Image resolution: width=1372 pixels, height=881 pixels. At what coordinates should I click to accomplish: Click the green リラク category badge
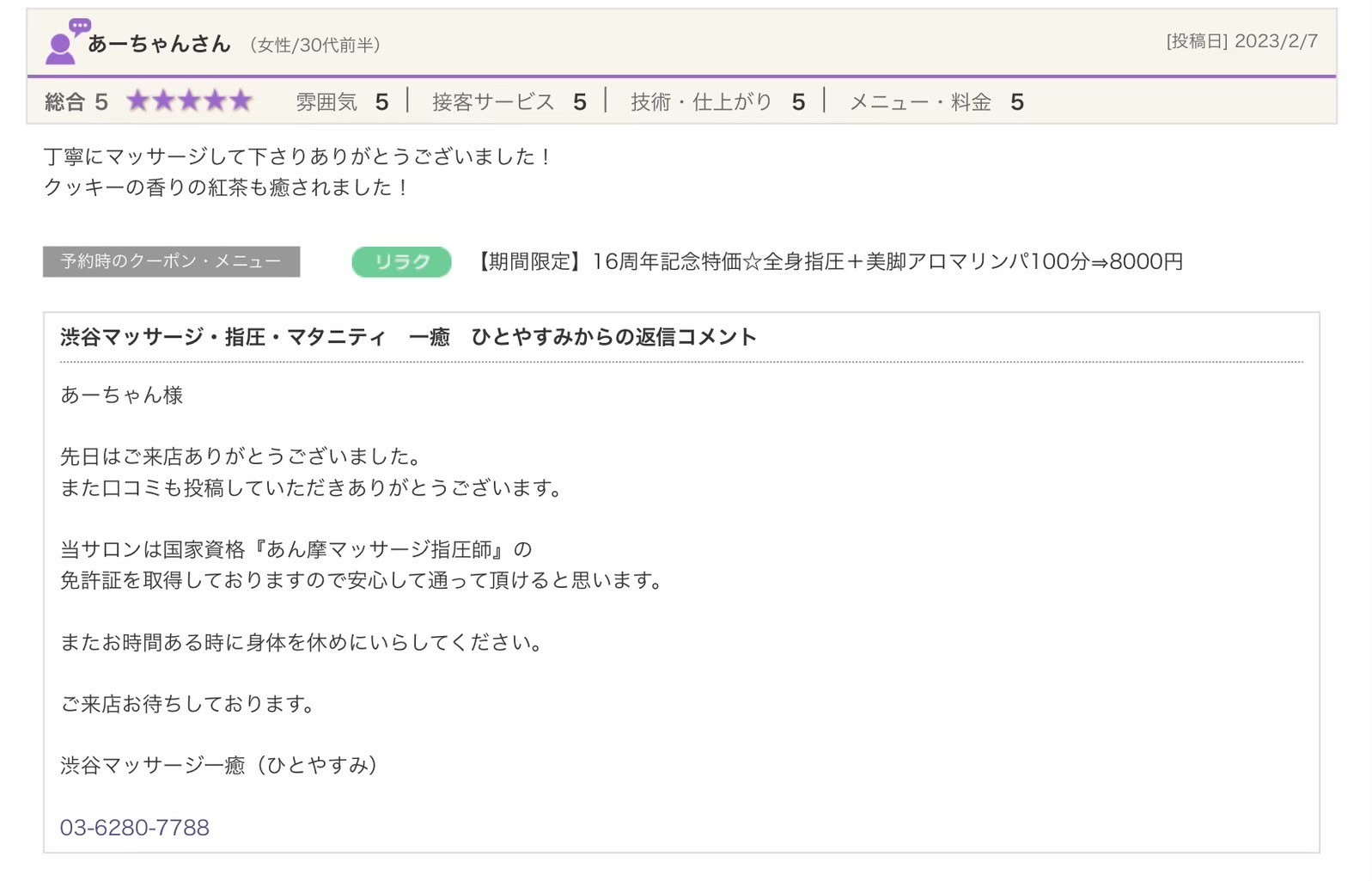pos(401,262)
